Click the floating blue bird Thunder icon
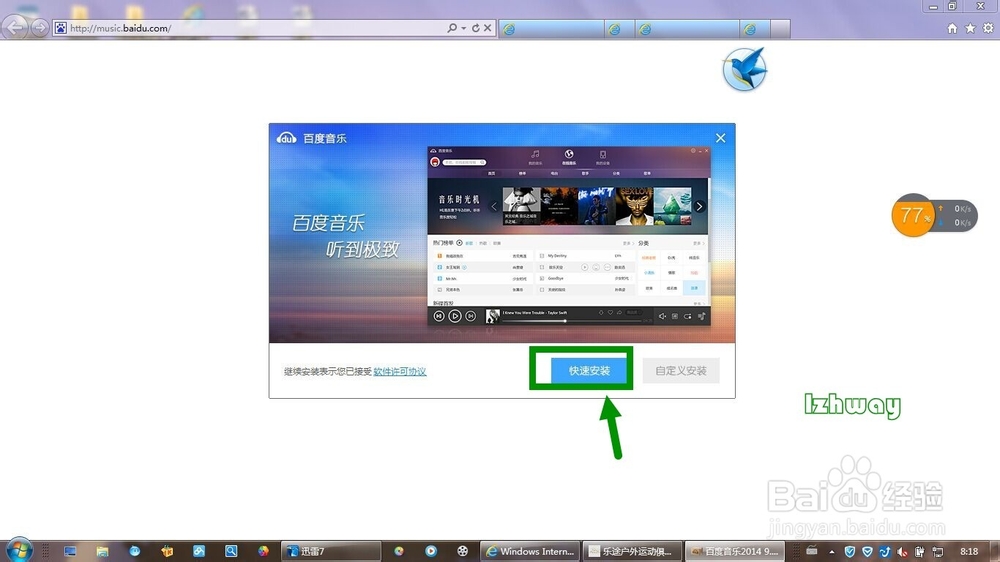The image size is (1000, 562). pos(744,69)
